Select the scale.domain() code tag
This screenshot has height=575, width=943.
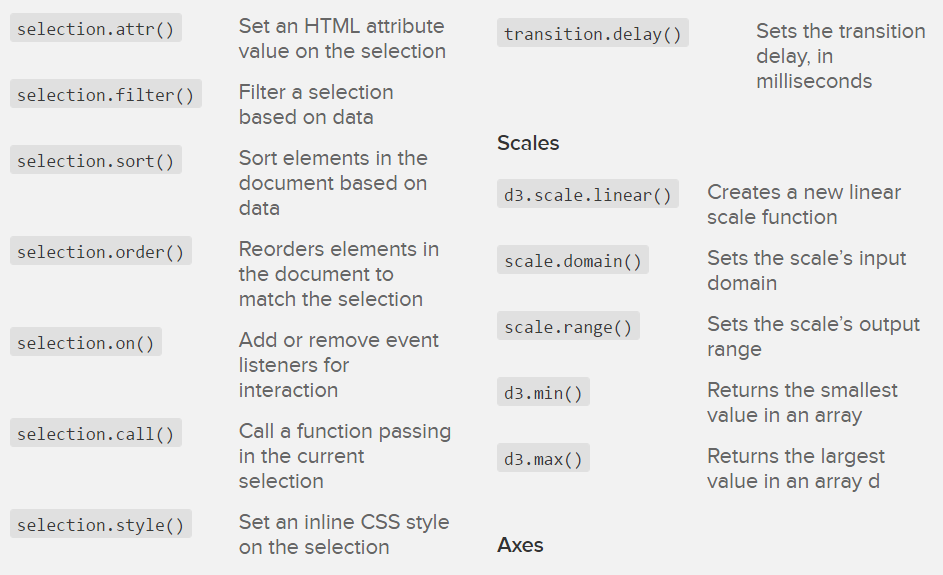tap(573, 261)
